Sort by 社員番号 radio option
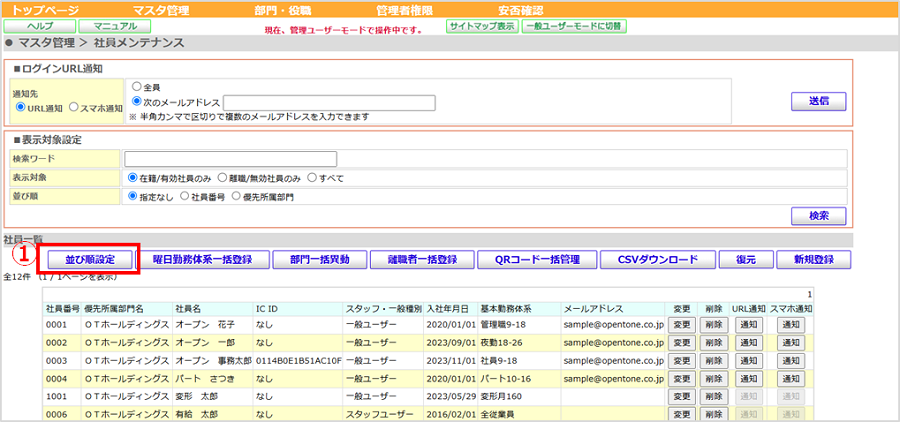 tap(184, 196)
